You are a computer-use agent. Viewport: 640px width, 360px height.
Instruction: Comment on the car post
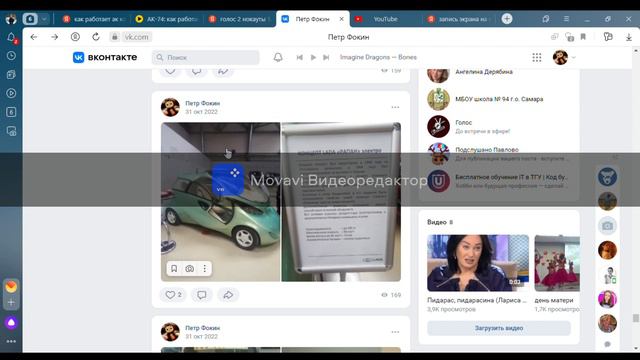202,295
